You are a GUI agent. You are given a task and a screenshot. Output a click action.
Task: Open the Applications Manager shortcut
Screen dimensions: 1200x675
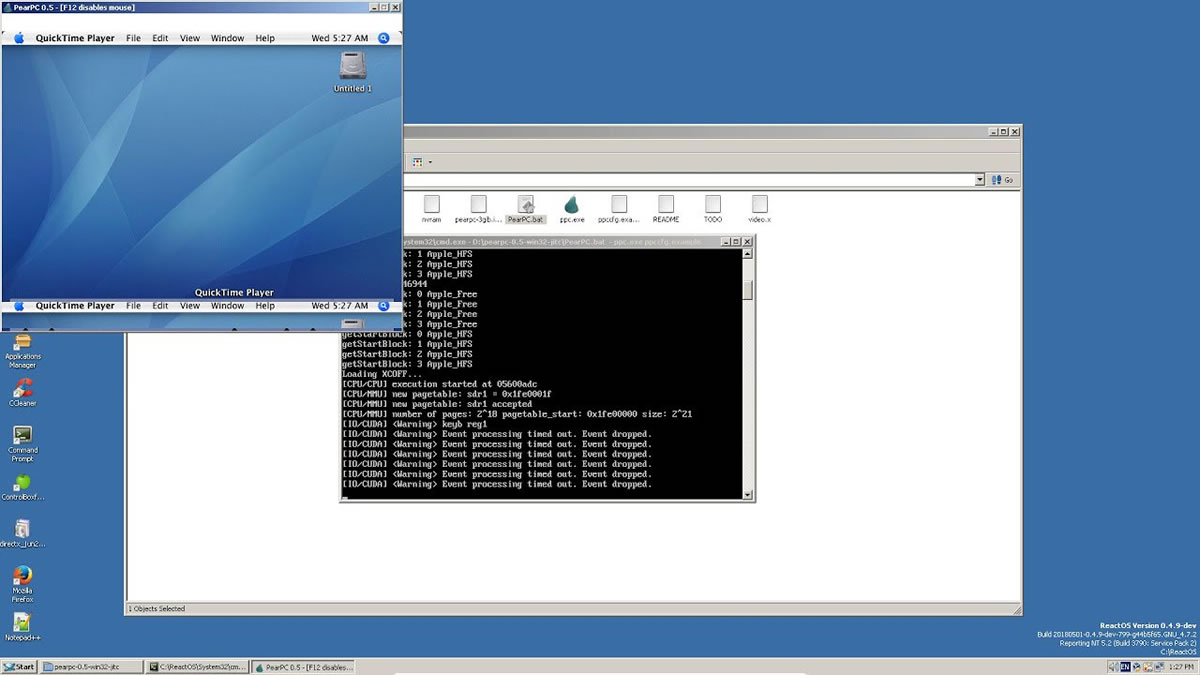[22, 343]
